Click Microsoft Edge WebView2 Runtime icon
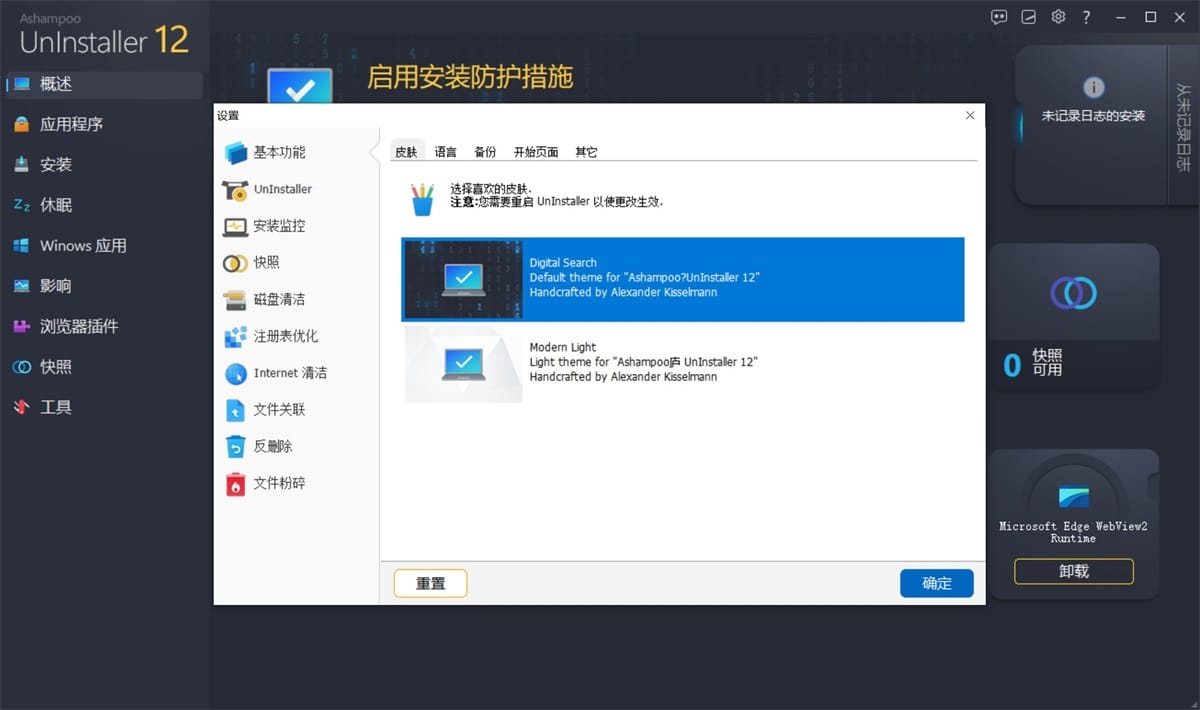This screenshot has width=1200, height=710. pos(1073,496)
